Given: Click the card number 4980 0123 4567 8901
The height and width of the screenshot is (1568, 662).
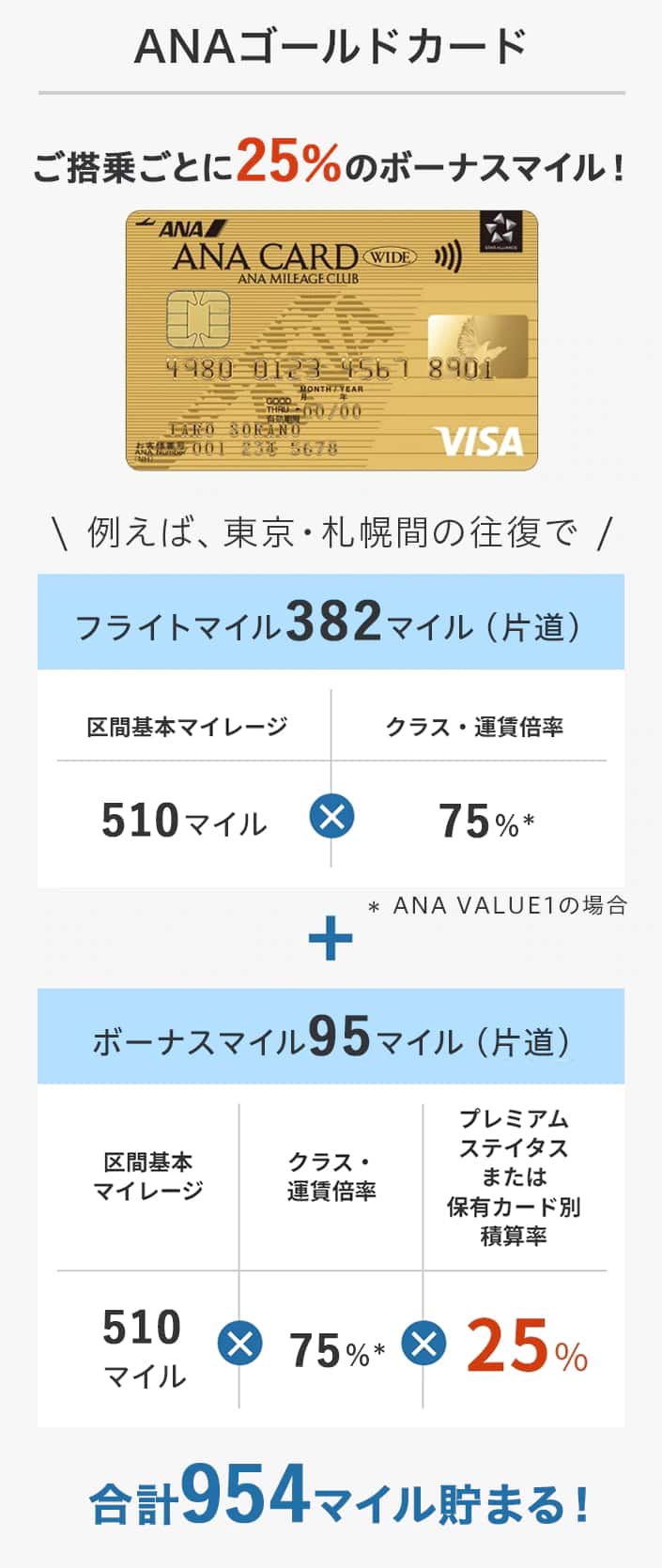Looking at the screenshot, I should pos(329,369).
